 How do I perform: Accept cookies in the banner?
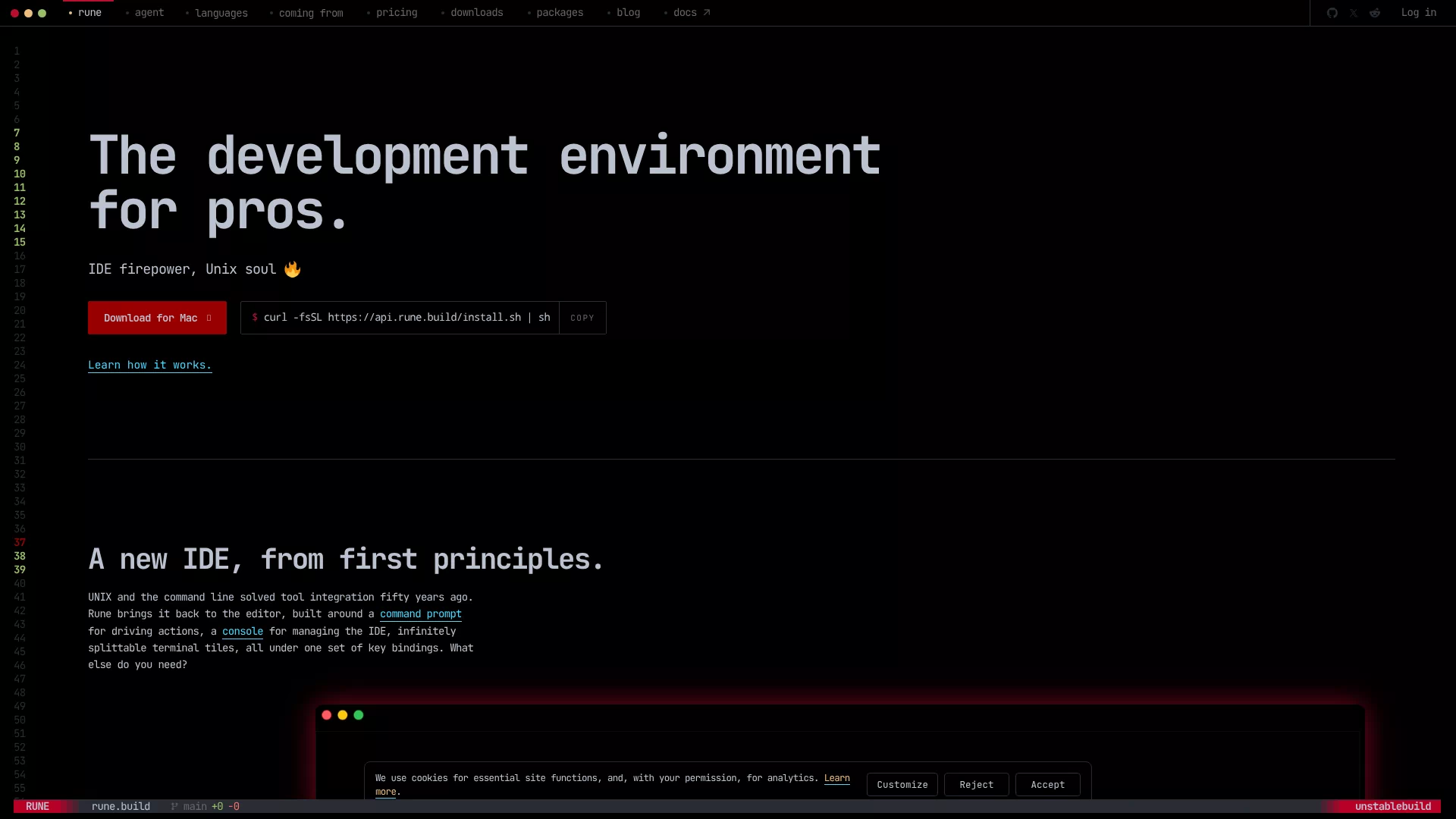coord(1048,785)
